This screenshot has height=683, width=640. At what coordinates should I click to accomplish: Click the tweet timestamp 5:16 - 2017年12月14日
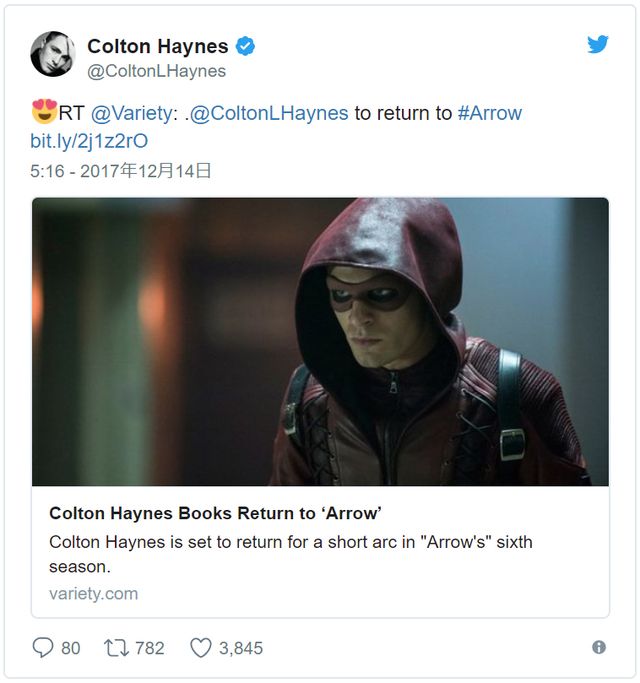click(121, 171)
